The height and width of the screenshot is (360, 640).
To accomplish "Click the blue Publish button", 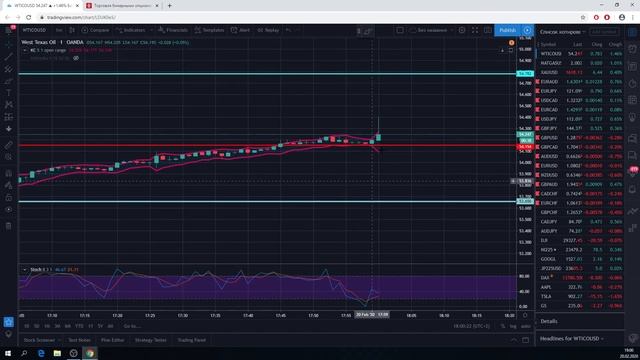I will [x=507, y=30].
